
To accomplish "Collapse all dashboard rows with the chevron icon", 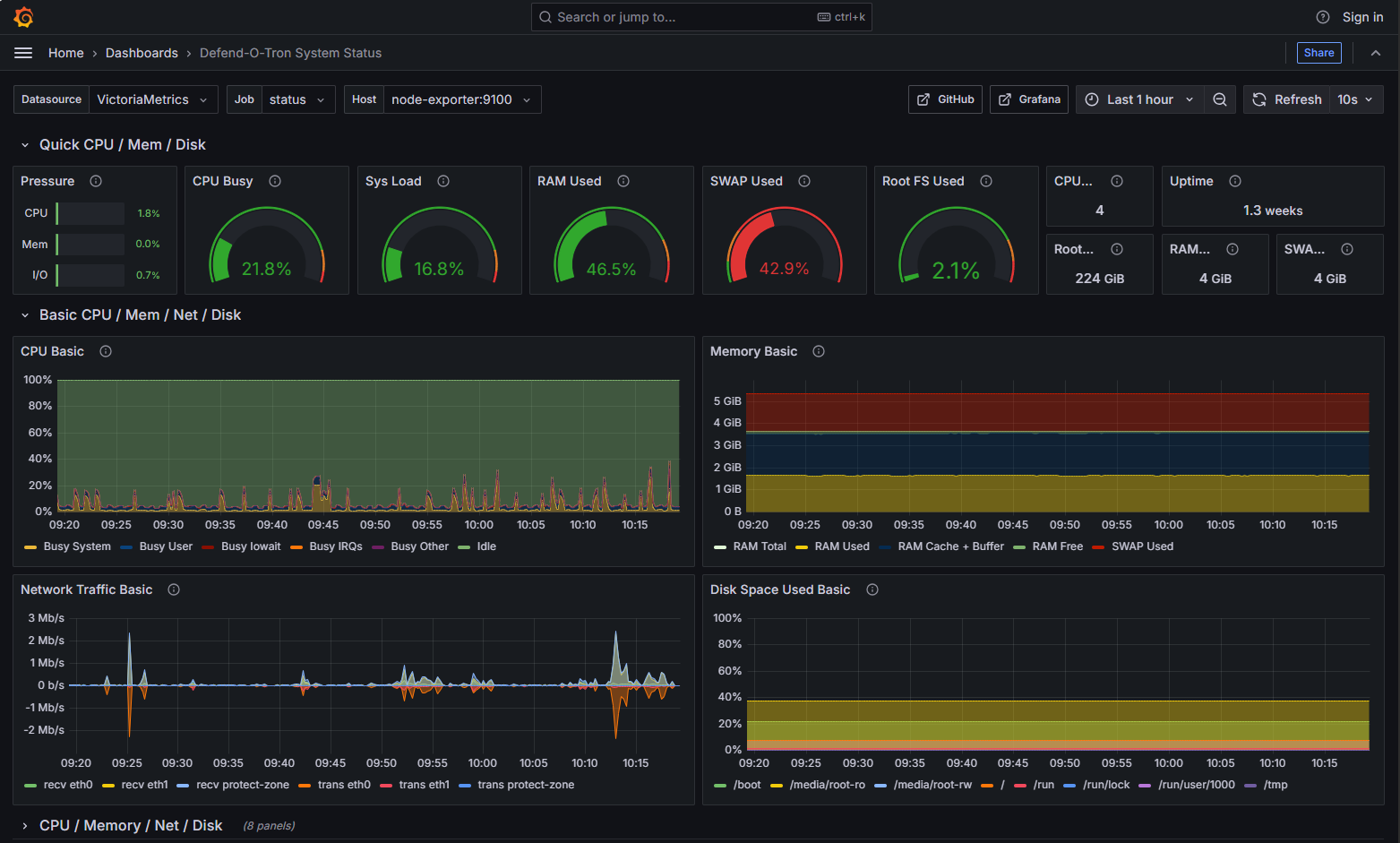I will tap(1376, 53).
